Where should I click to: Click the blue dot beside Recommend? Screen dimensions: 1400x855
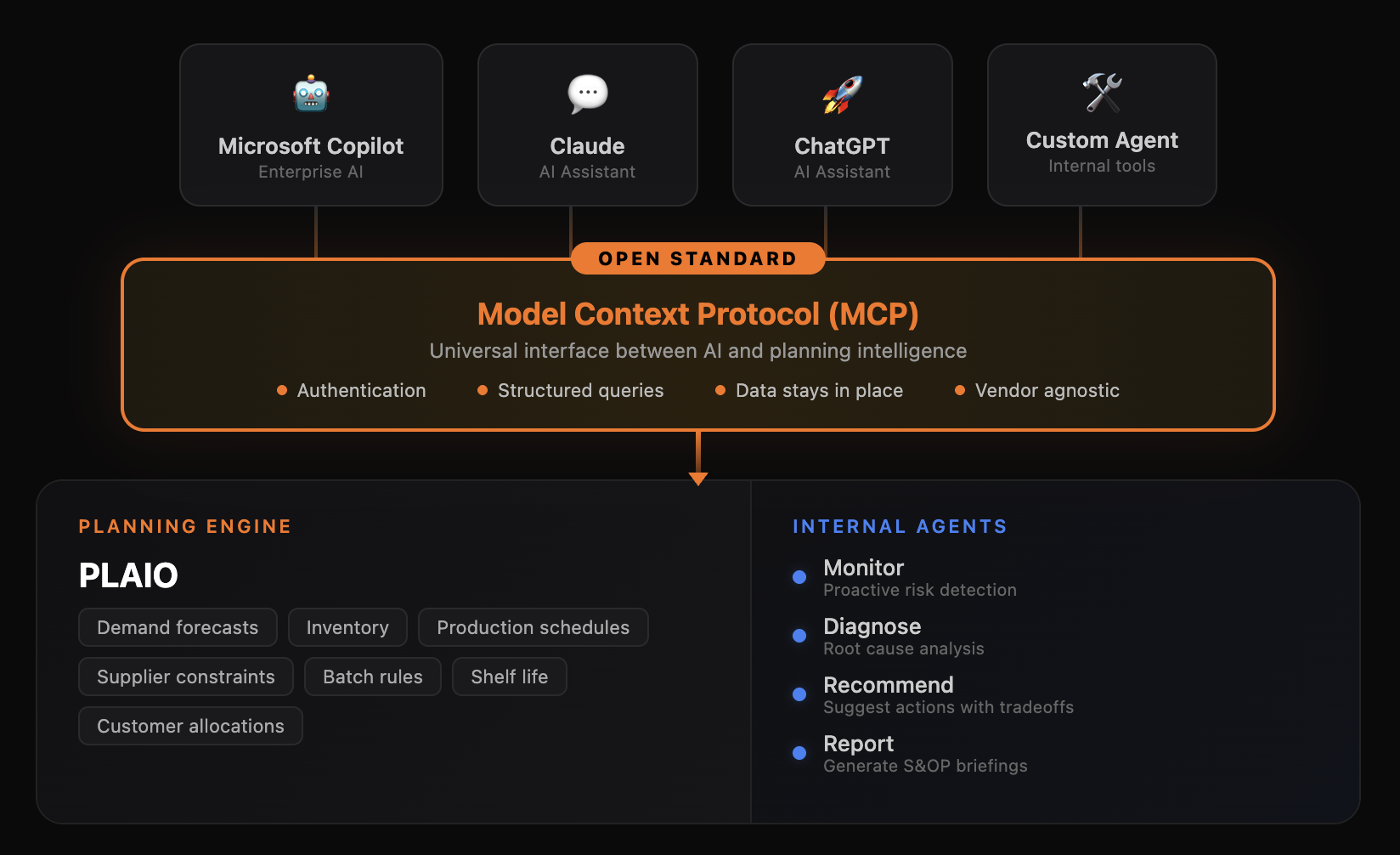coord(799,694)
